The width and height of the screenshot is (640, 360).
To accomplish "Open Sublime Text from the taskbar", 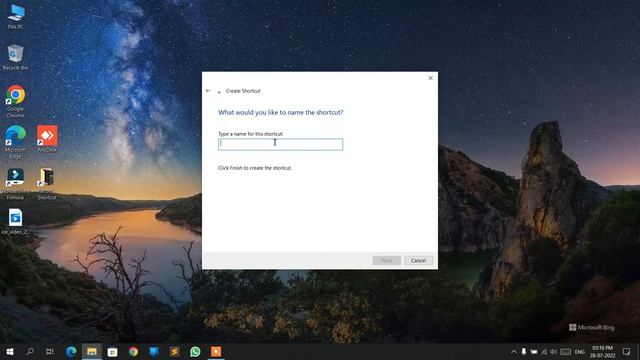I will click(x=175, y=351).
